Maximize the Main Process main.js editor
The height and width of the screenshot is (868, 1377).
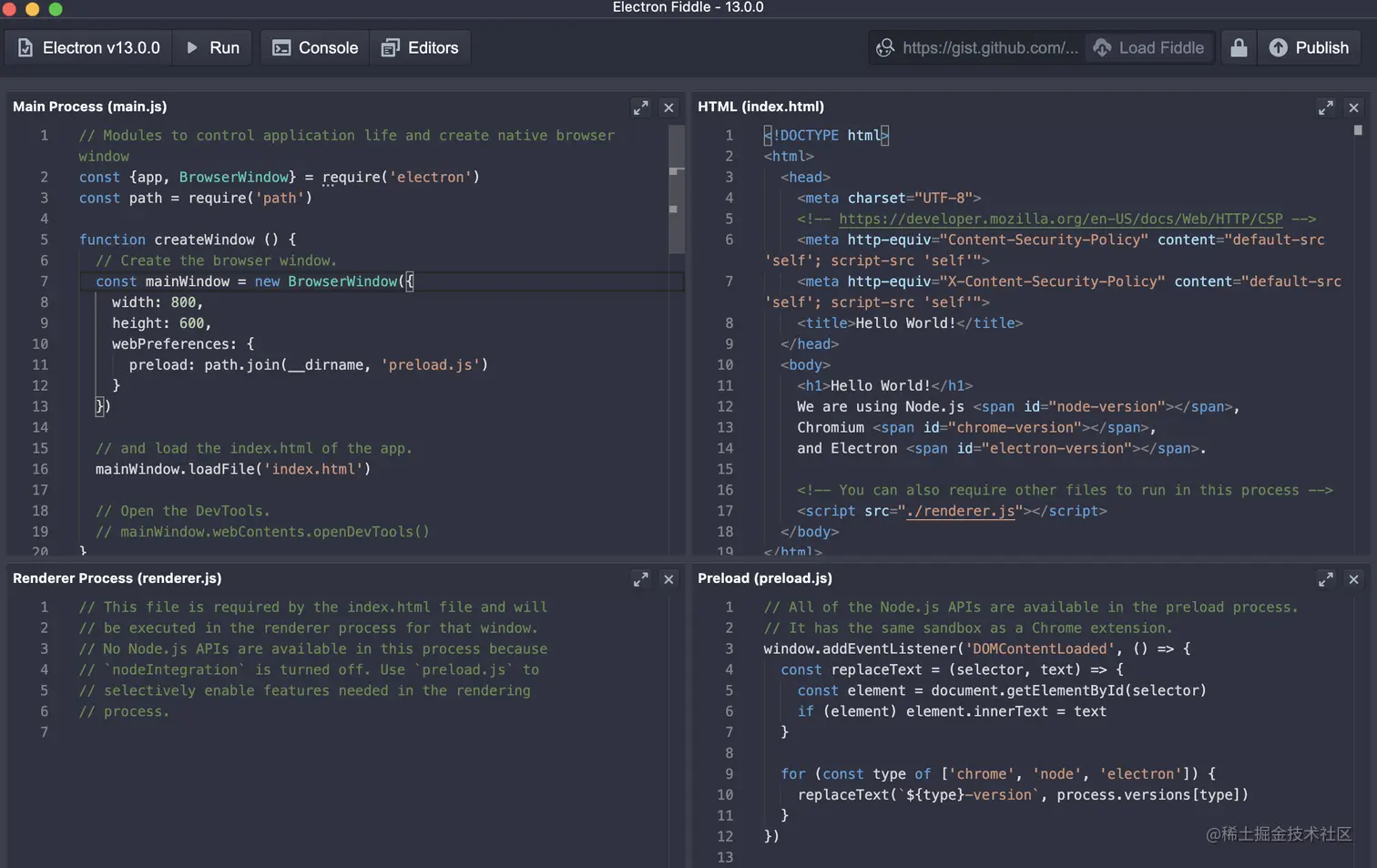click(641, 107)
